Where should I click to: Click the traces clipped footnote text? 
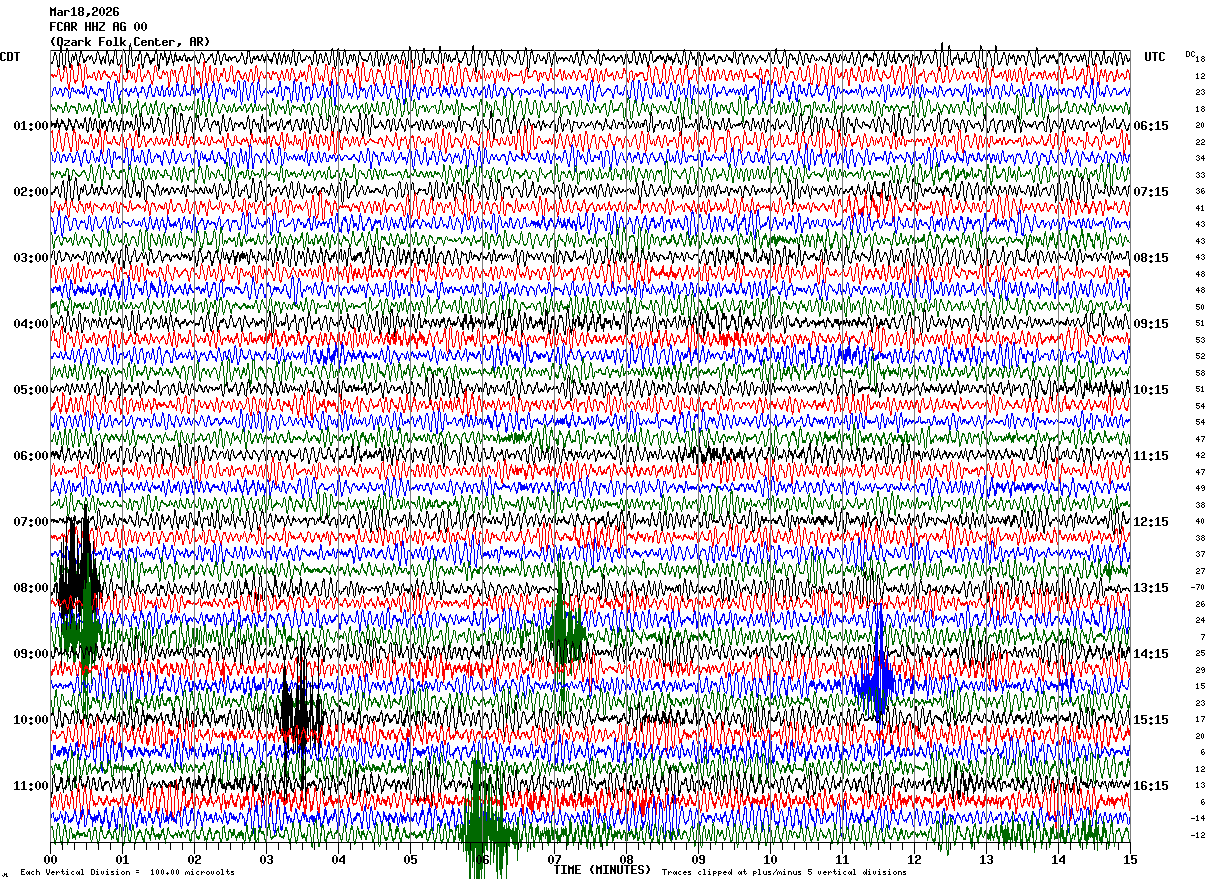point(784,873)
